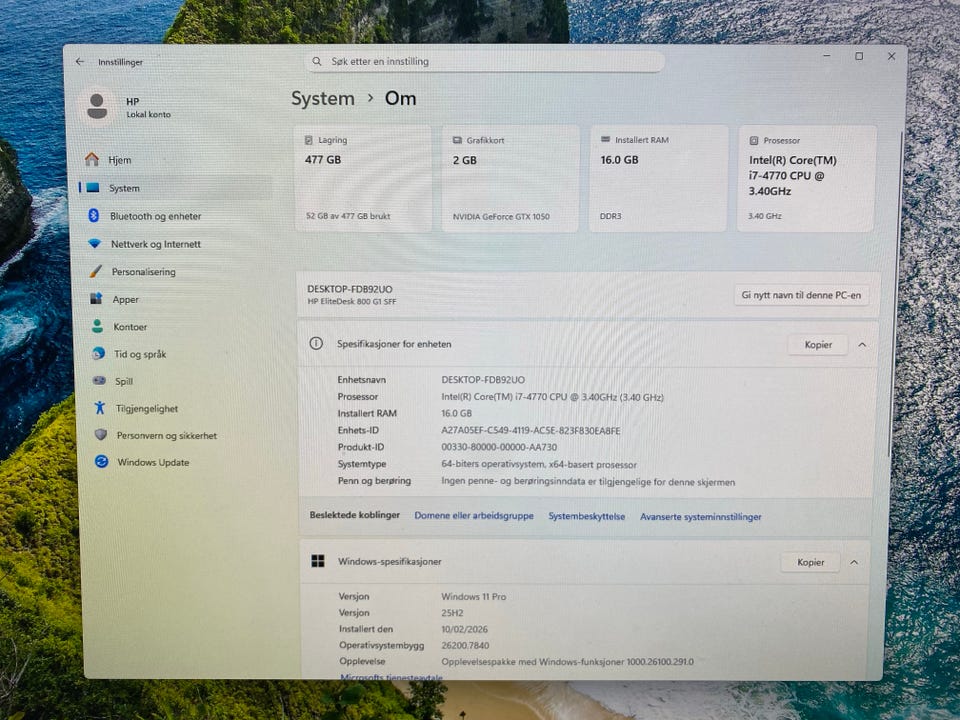Click the Hjem house icon
The height and width of the screenshot is (720, 960).
[92, 159]
